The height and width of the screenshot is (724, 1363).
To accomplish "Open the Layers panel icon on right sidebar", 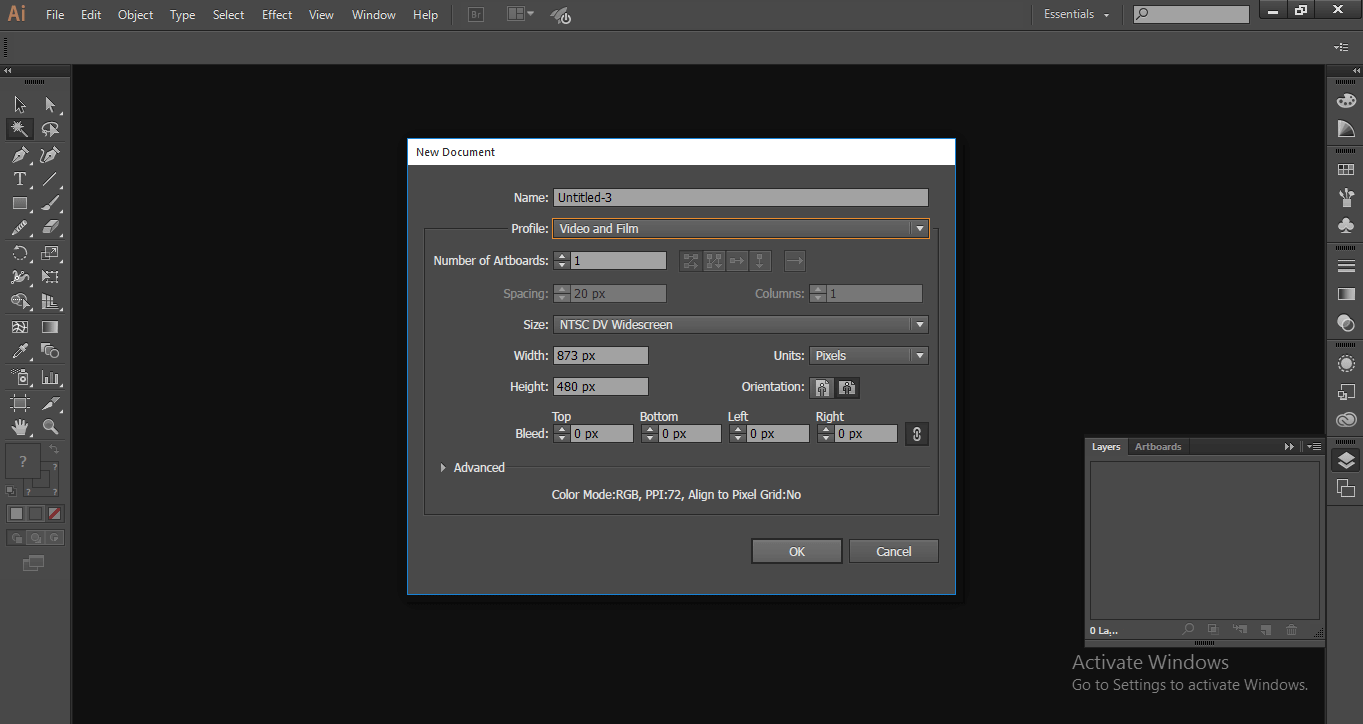I will point(1345,460).
